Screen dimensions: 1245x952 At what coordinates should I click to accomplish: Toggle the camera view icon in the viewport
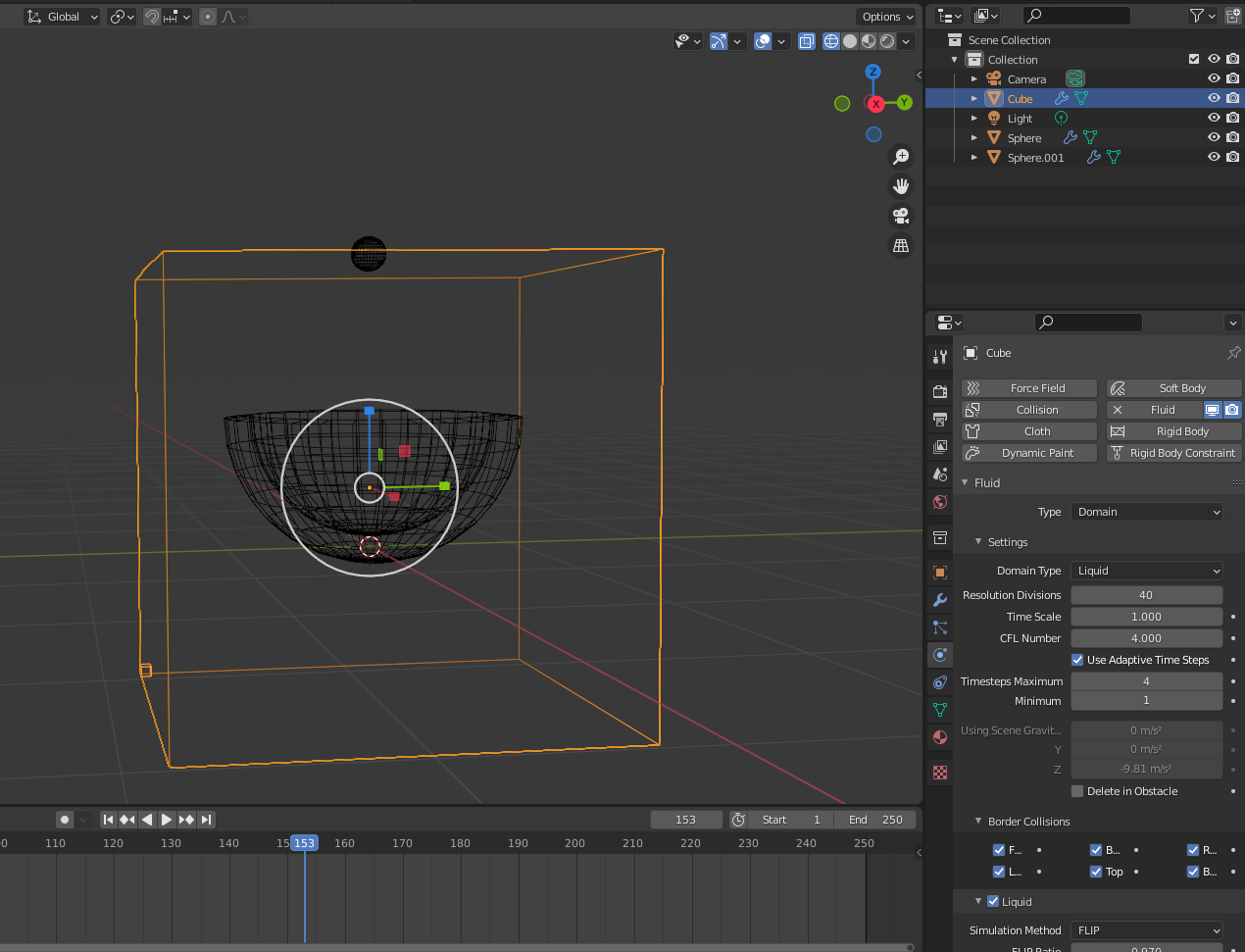coord(901,216)
